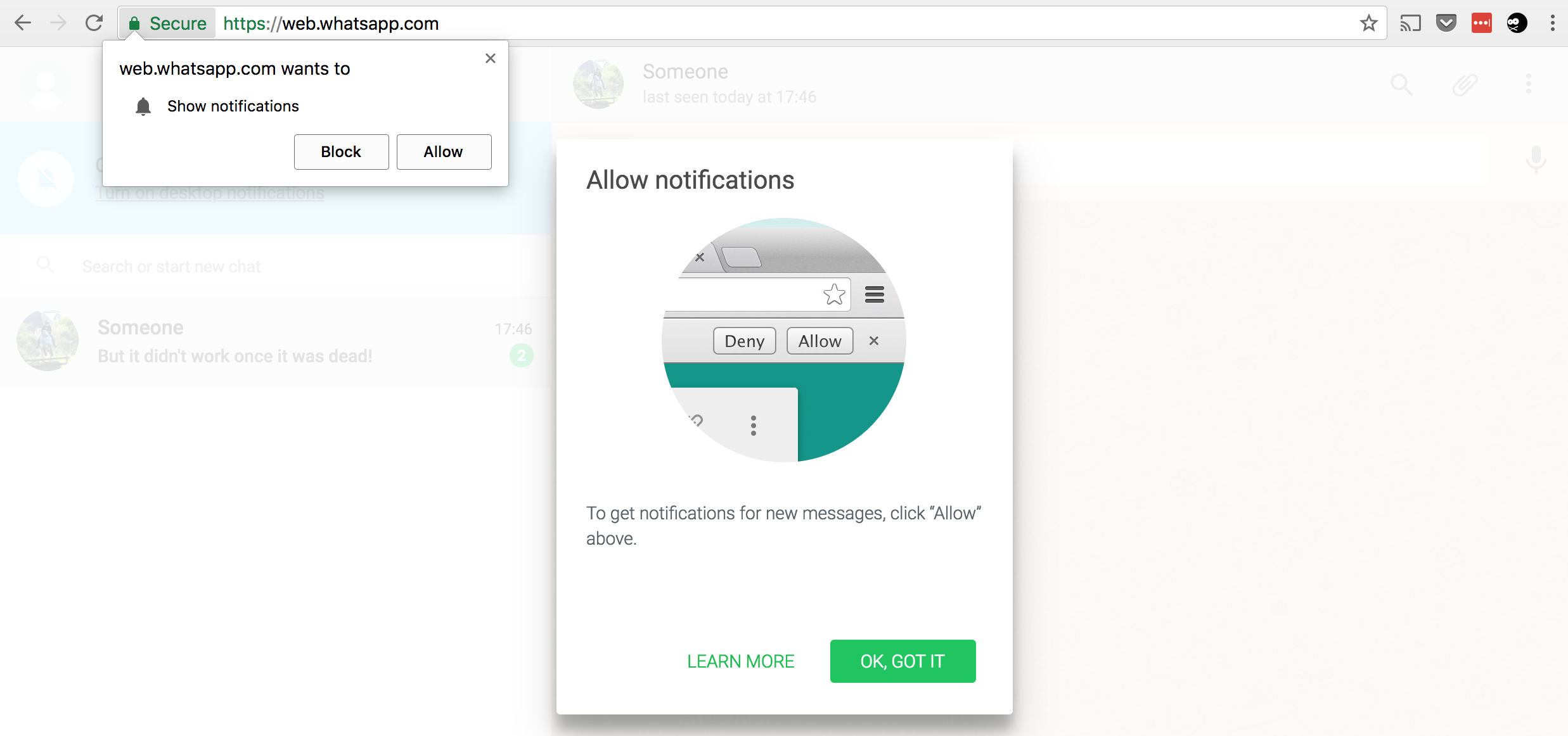Image resolution: width=1568 pixels, height=736 pixels.
Task: Click the unread badge showing 2
Action: [521, 356]
